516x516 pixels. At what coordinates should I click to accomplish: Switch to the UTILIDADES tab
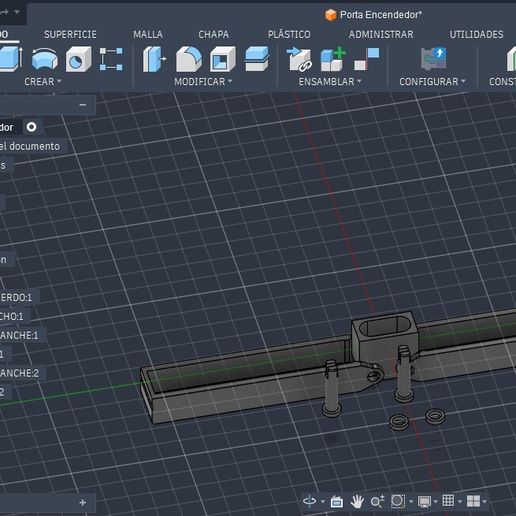[476, 34]
